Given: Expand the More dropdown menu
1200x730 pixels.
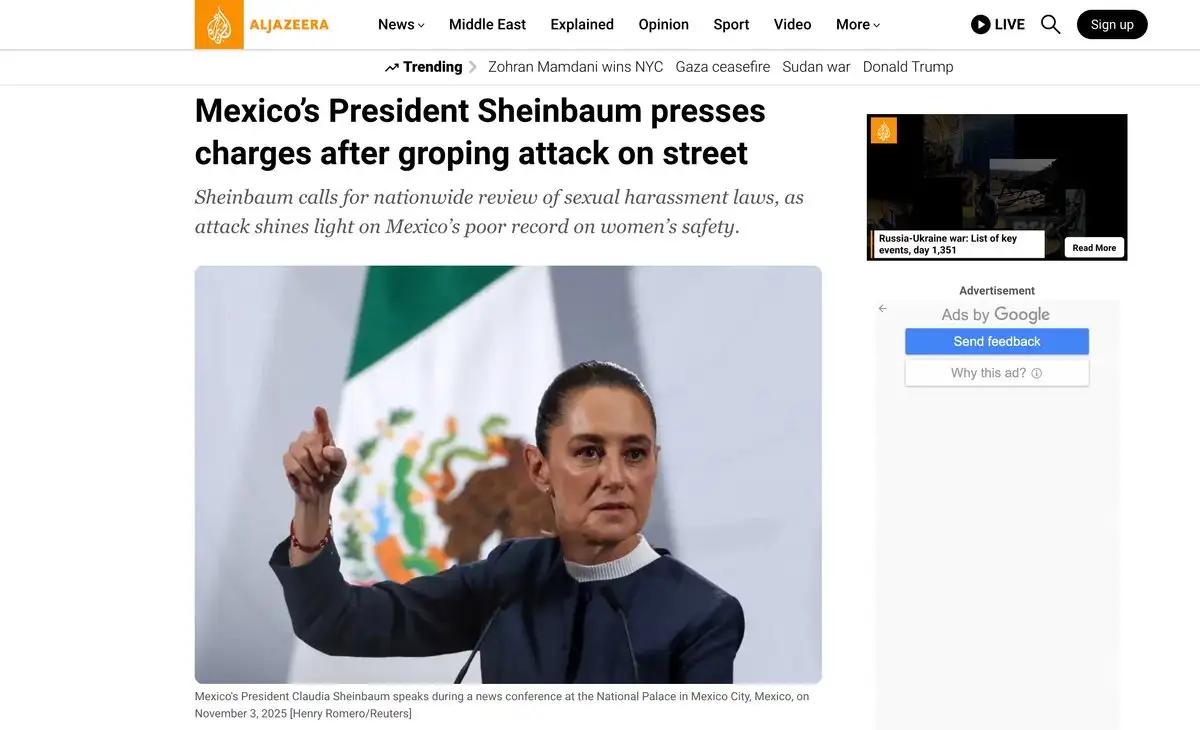Looking at the screenshot, I should pyautogui.click(x=858, y=24).
